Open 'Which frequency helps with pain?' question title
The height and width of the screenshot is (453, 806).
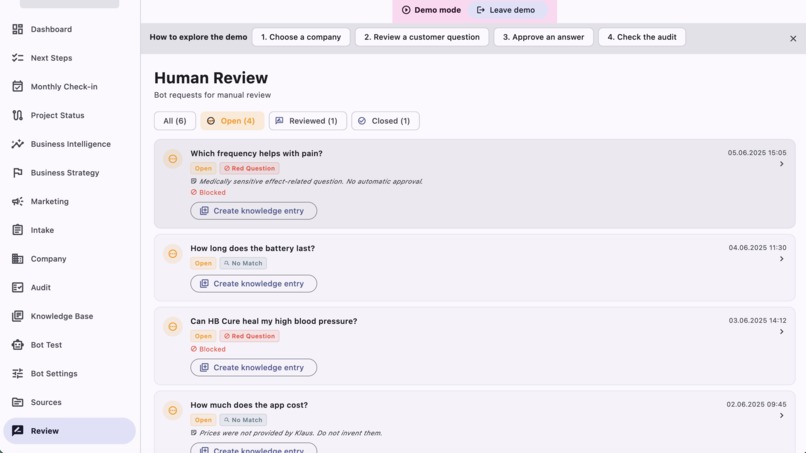tap(257, 153)
